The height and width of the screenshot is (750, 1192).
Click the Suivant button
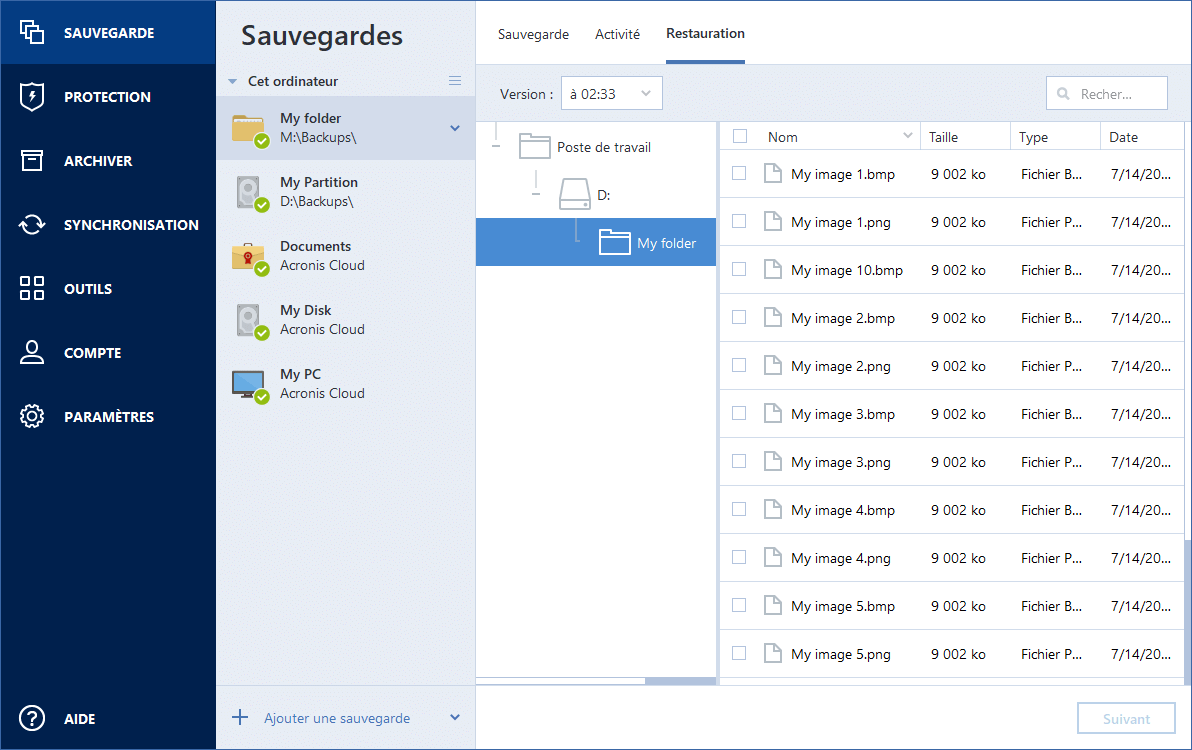tap(1126, 719)
